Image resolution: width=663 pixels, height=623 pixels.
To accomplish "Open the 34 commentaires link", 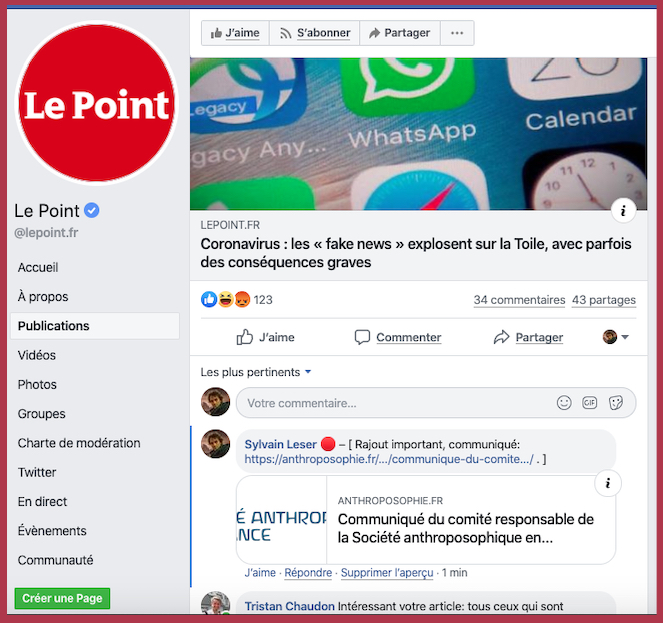I will click(519, 300).
